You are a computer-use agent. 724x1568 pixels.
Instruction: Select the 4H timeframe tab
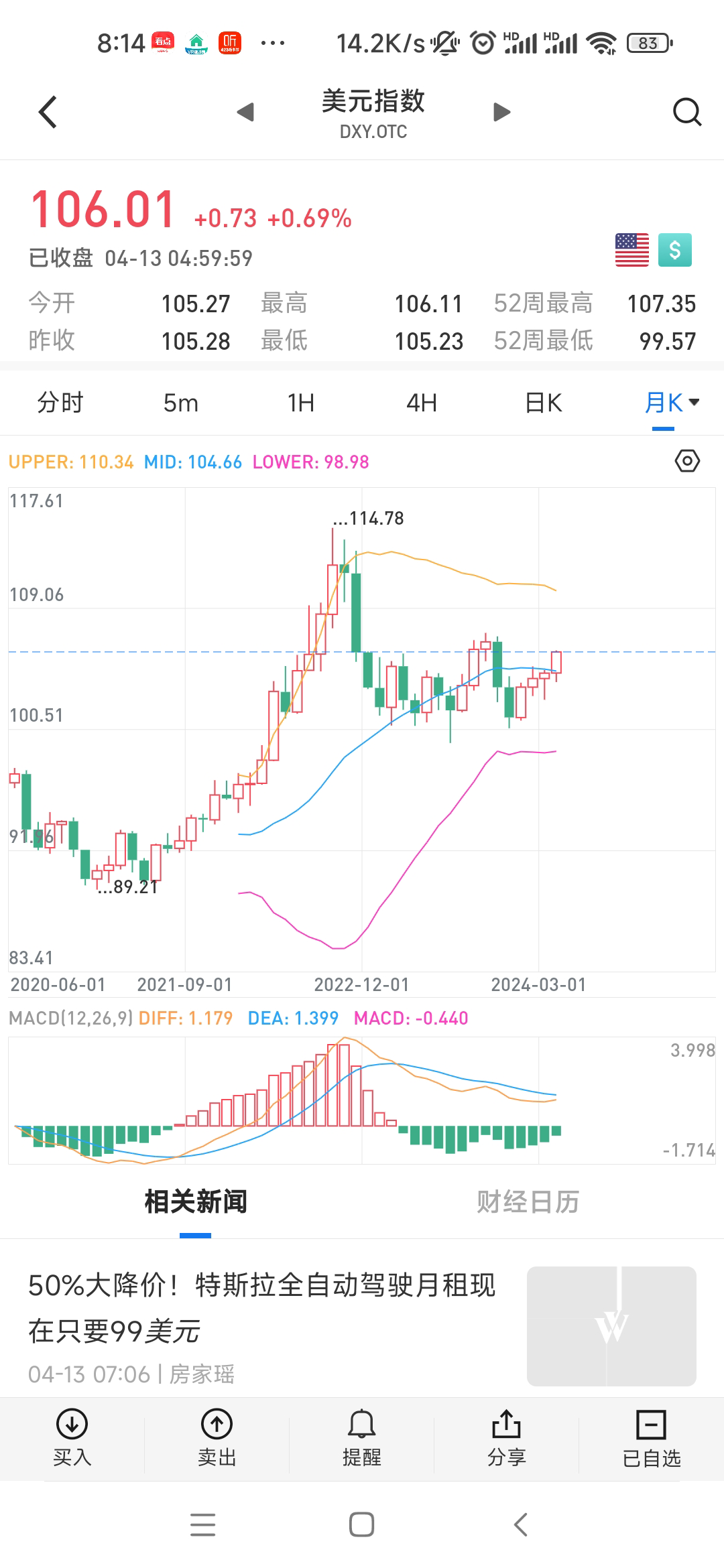422,403
